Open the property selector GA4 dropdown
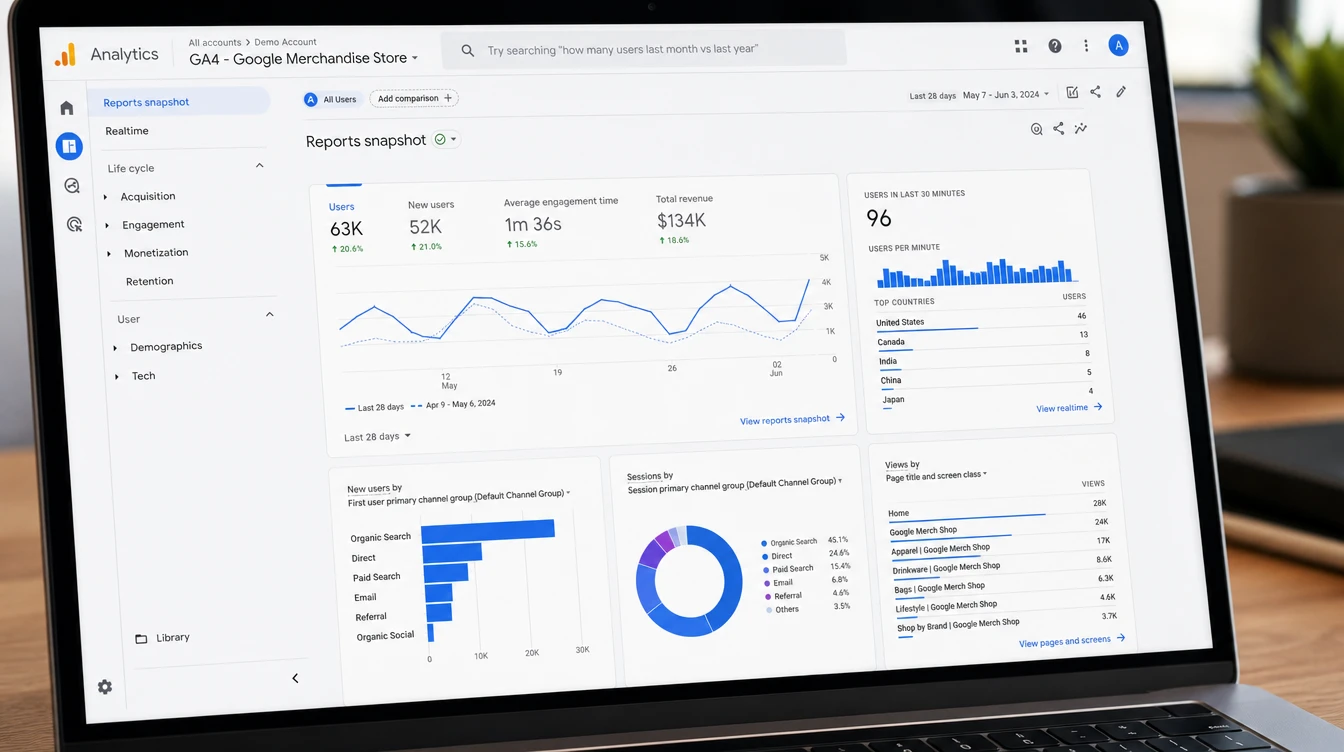Screen dimensions: 1344x752 [303, 58]
